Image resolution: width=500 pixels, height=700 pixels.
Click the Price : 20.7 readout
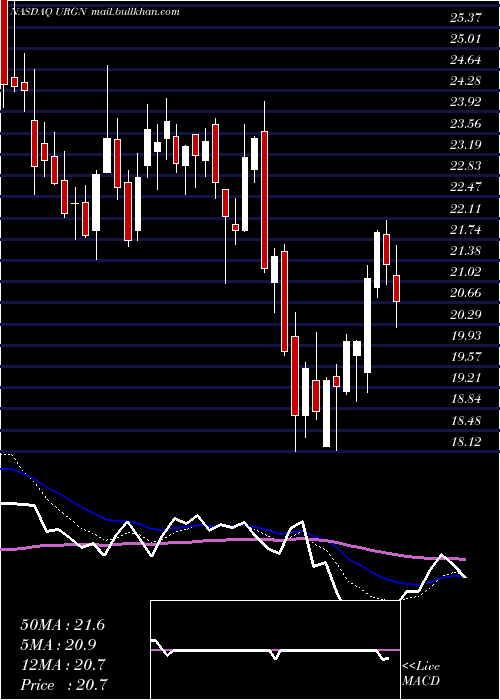click(64, 684)
